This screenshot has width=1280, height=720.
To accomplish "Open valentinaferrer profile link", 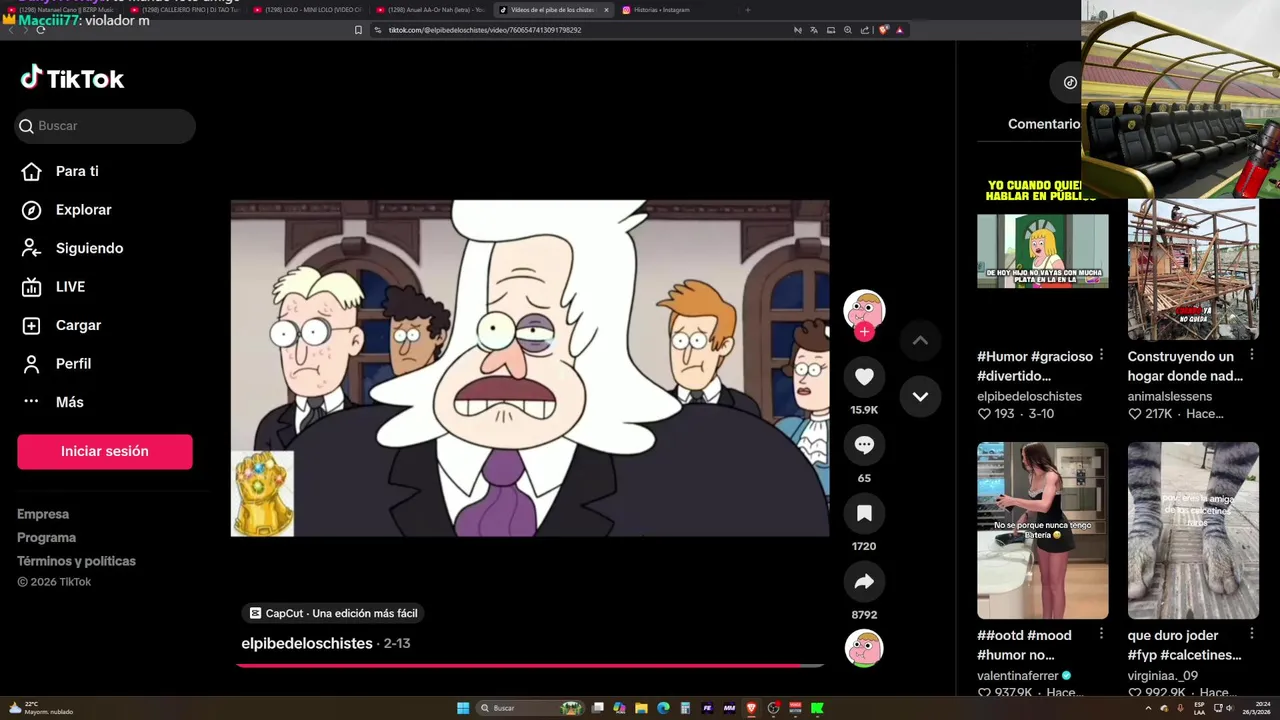I will point(1017,676).
